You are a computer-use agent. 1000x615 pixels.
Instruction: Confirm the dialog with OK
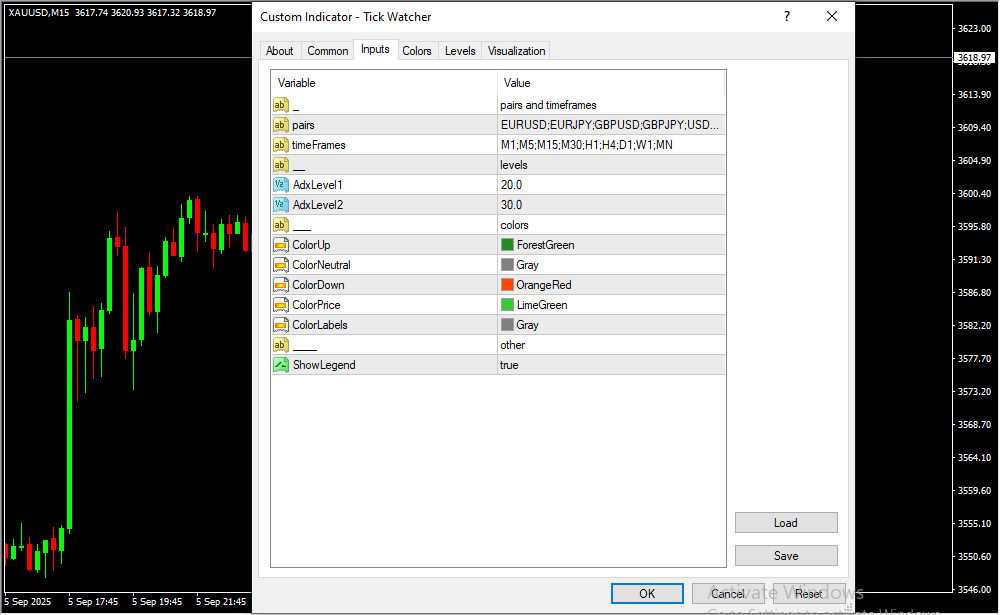pyautogui.click(x=647, y=593)
